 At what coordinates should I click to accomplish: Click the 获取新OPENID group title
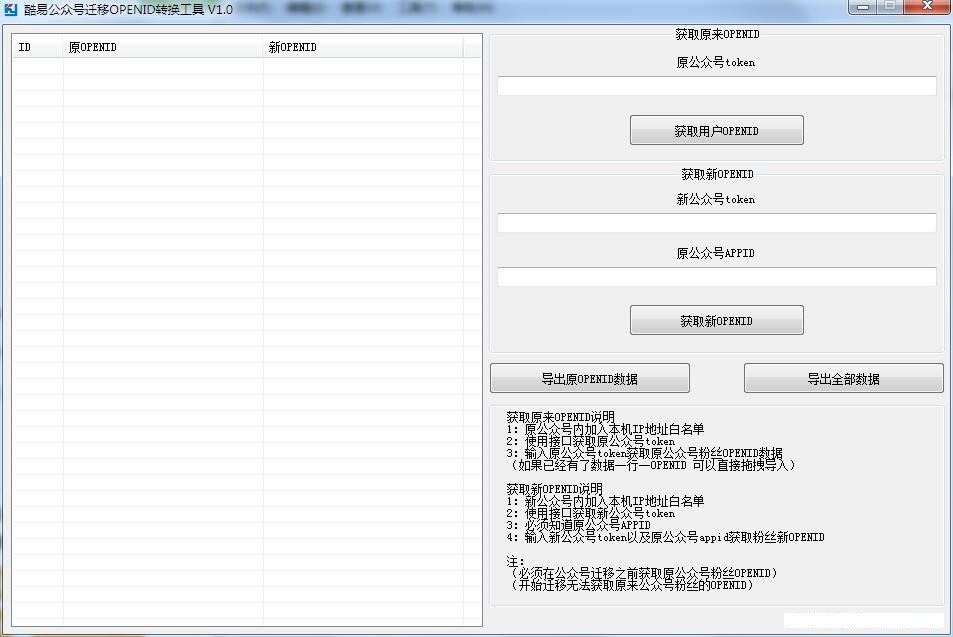click(717, 174)
